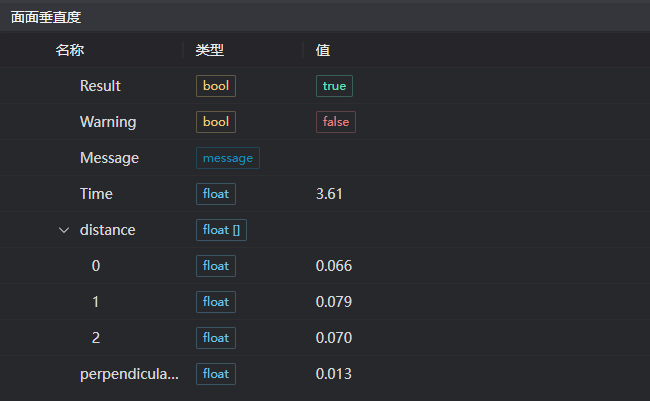Click the message type tag
650x401 pixels.
(x=228, y=158)
